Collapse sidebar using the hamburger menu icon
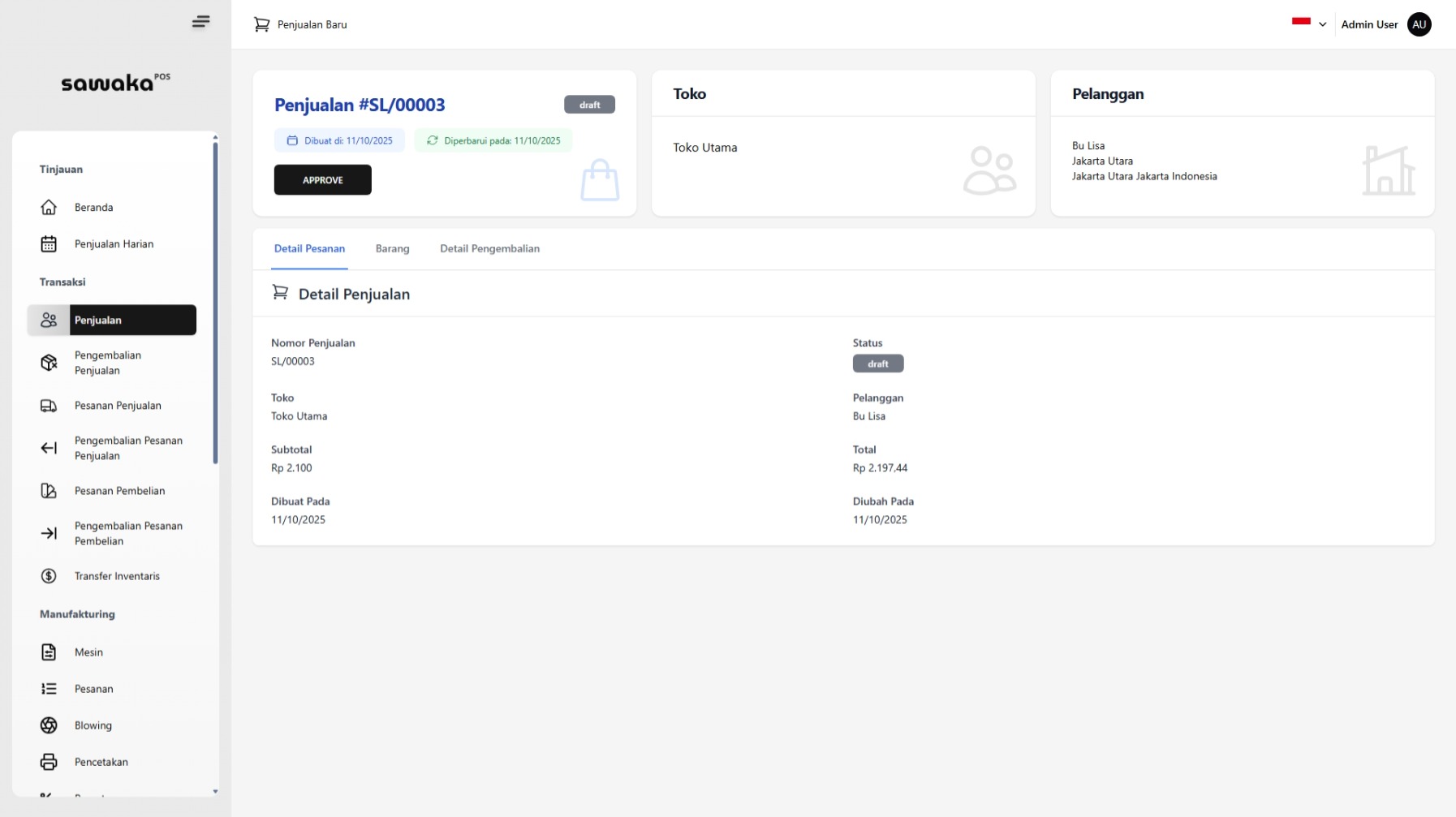 pos(200,22)
